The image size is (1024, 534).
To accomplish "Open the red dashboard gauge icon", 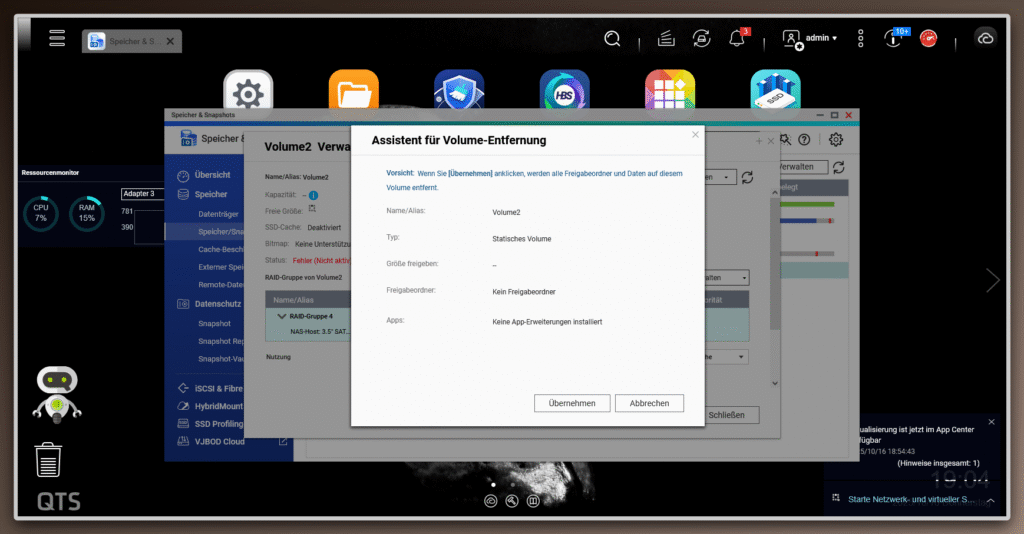I will tap(929, 38).
